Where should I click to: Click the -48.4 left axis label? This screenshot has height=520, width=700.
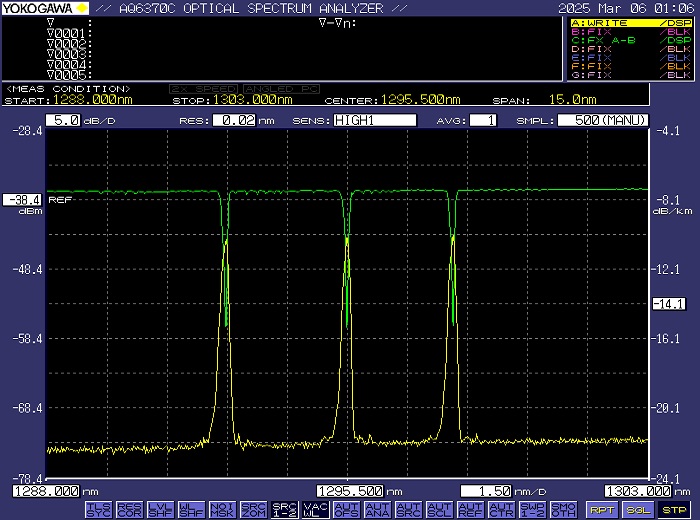(27, 269)
